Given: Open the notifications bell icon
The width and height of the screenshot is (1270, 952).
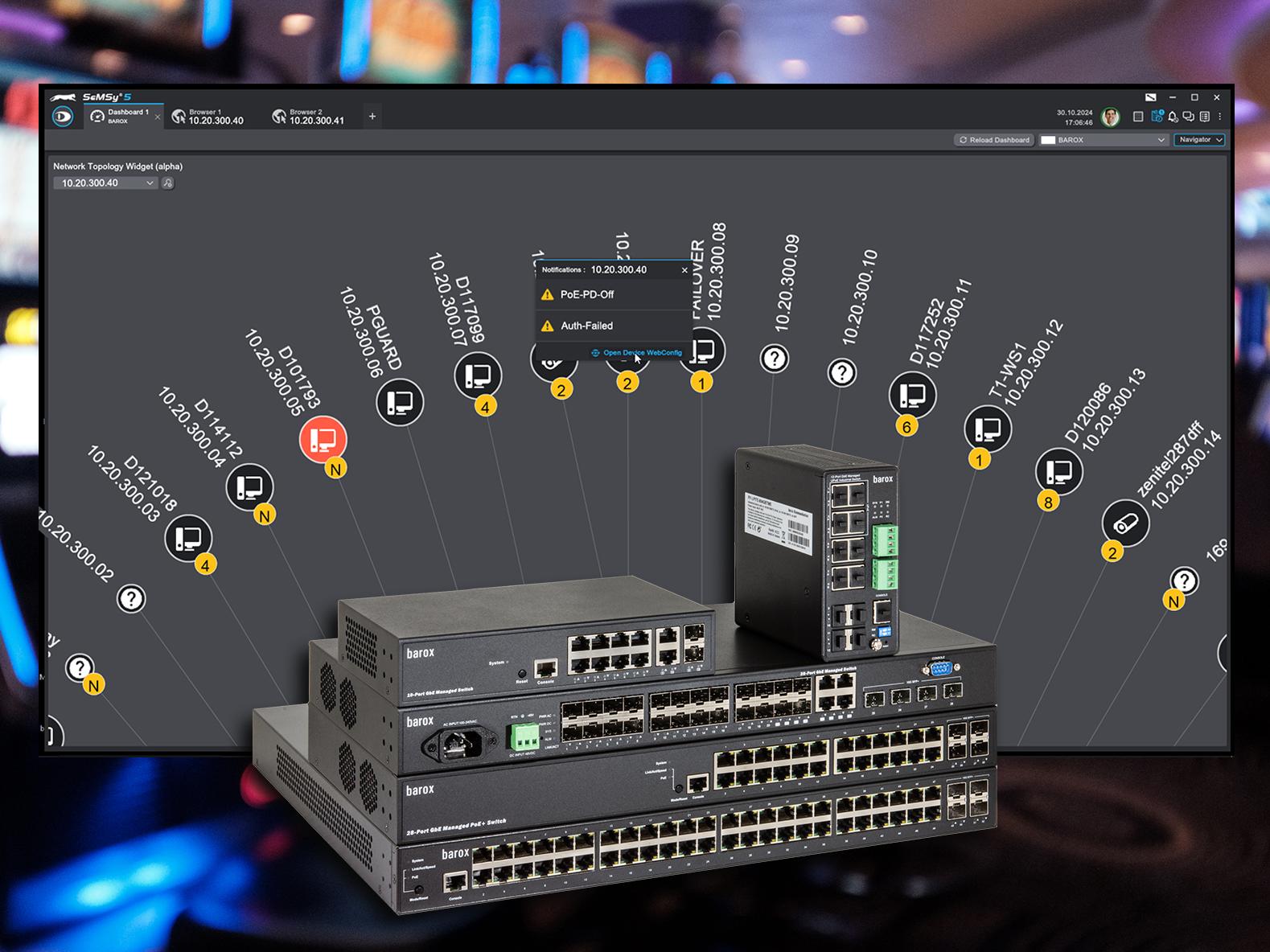Looking at the screenshot, I should 1173,117.
